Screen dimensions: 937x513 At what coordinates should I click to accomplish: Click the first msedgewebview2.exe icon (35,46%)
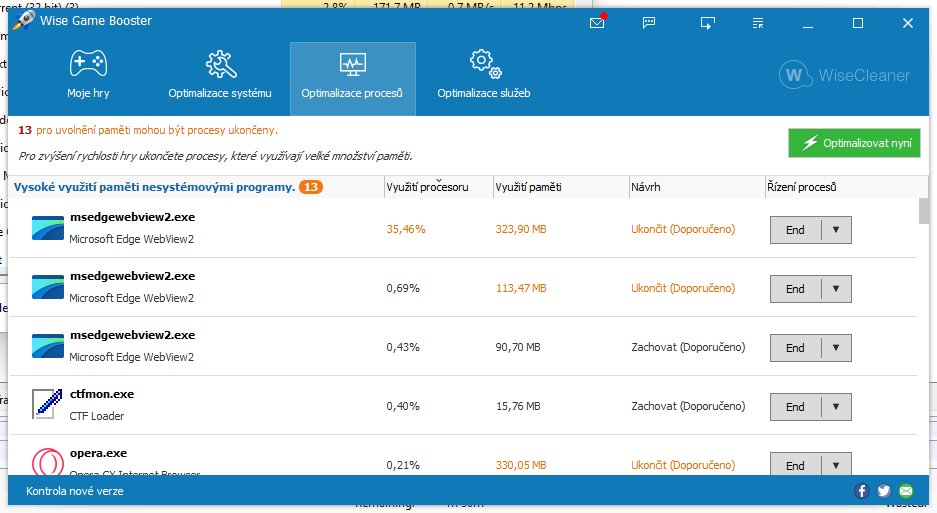(48, 228)
